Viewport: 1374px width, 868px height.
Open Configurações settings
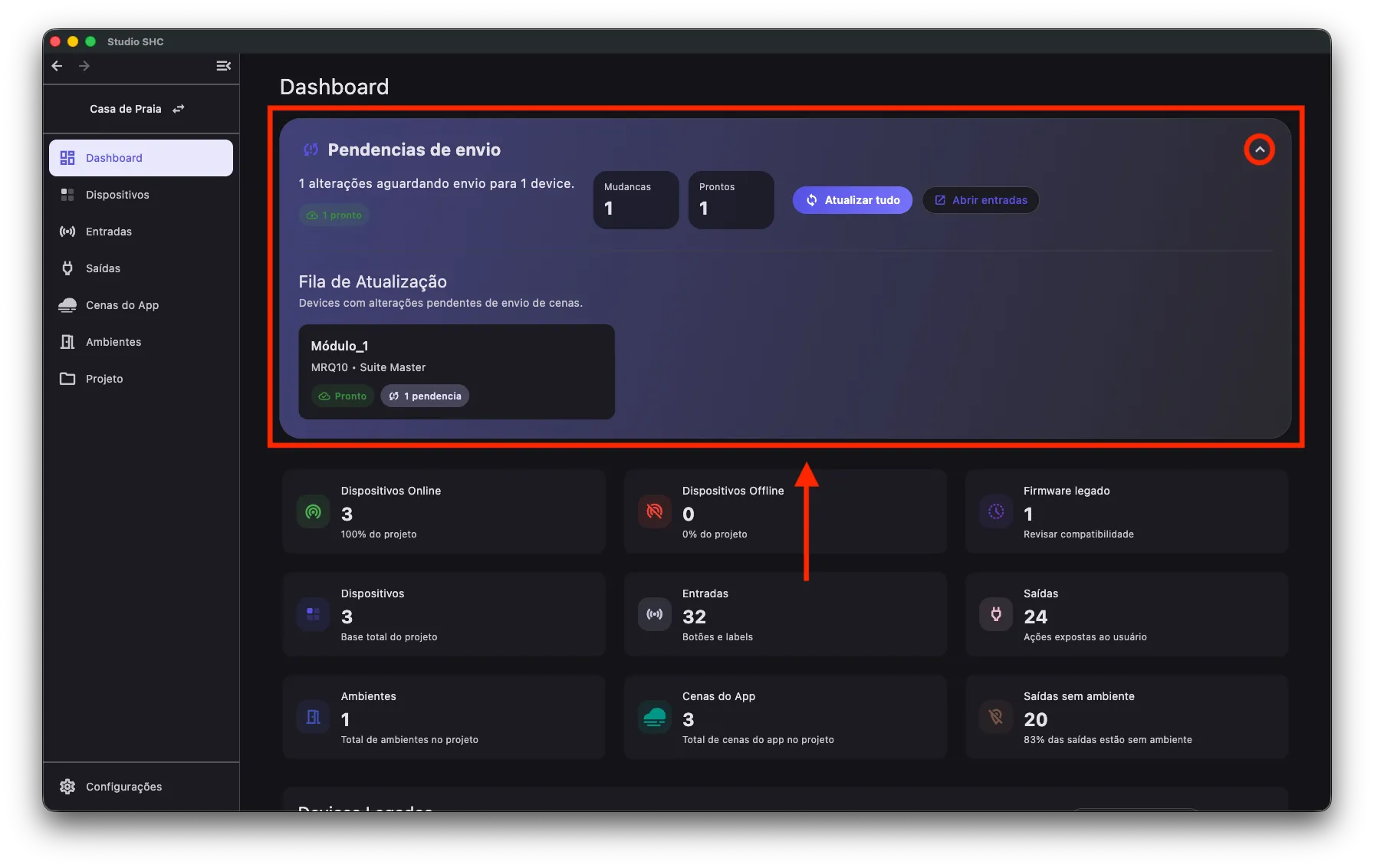141,787
